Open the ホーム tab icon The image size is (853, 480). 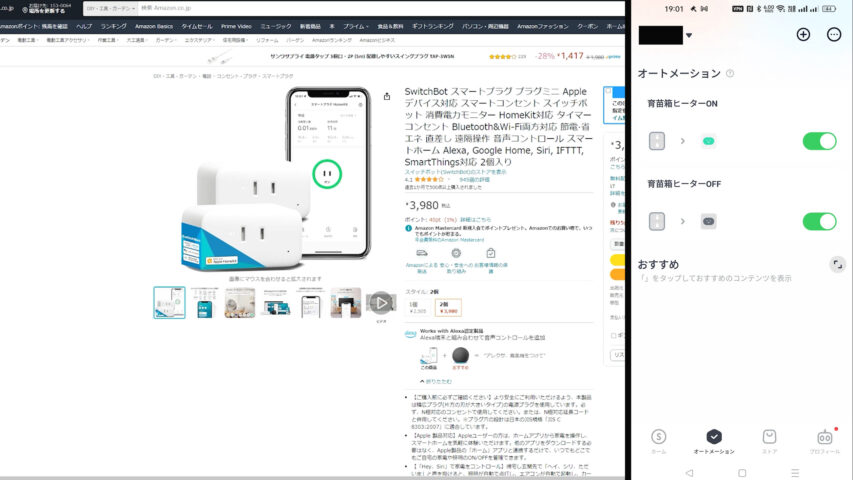658,437
